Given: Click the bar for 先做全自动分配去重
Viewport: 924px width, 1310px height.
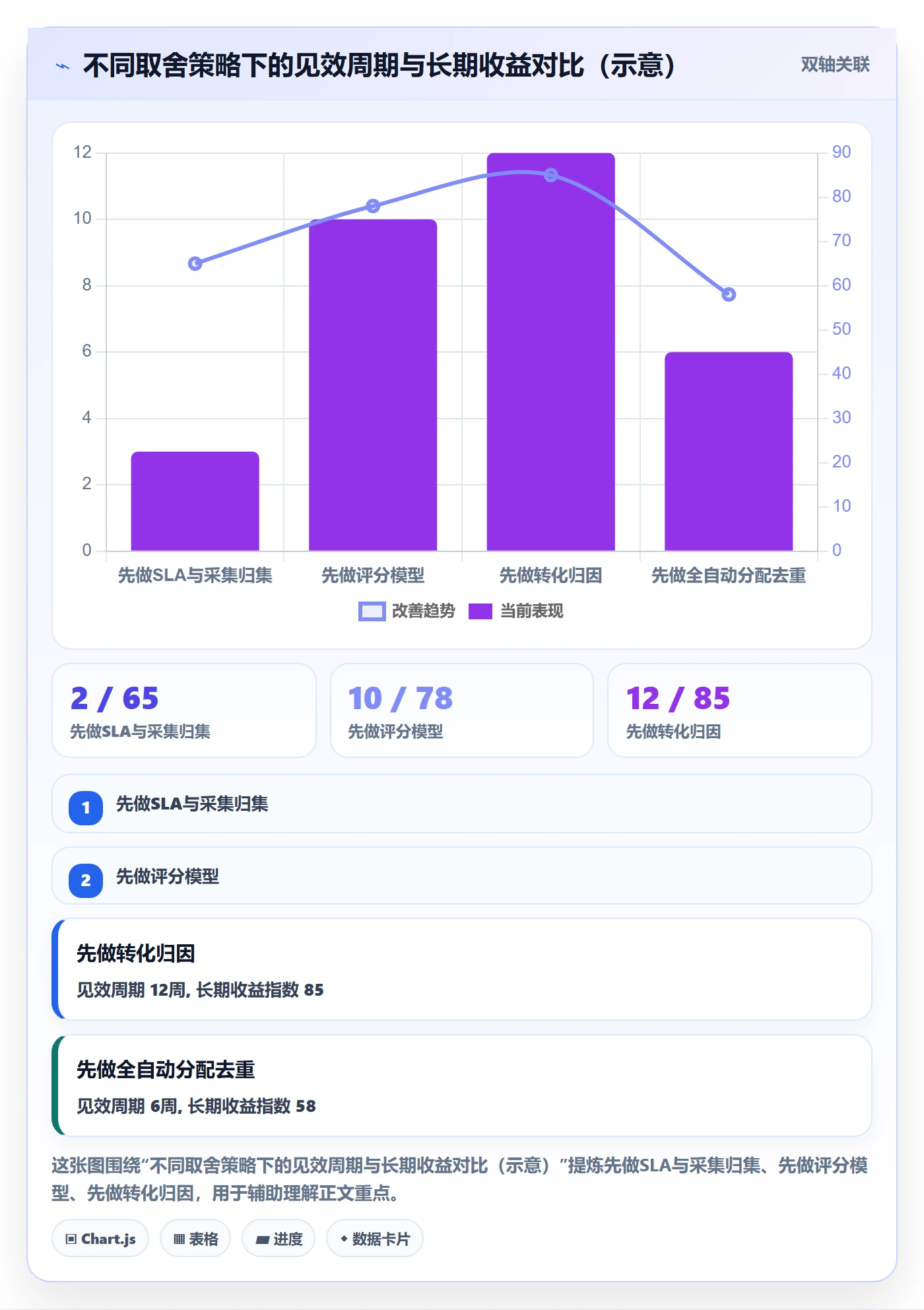Looking at the screenshot, I should 729,451.
